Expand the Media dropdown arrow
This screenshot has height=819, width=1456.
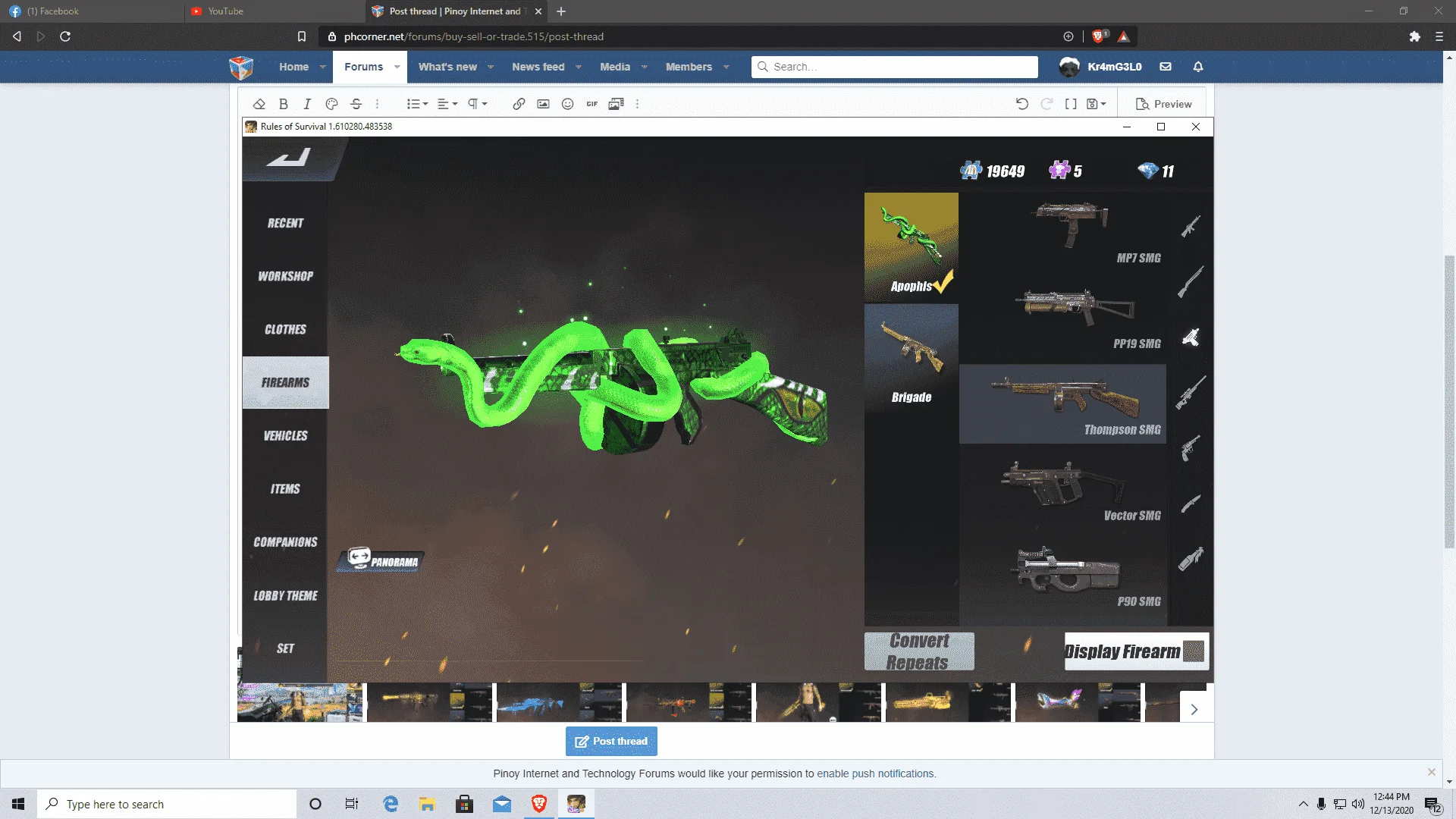click(645, 67)
